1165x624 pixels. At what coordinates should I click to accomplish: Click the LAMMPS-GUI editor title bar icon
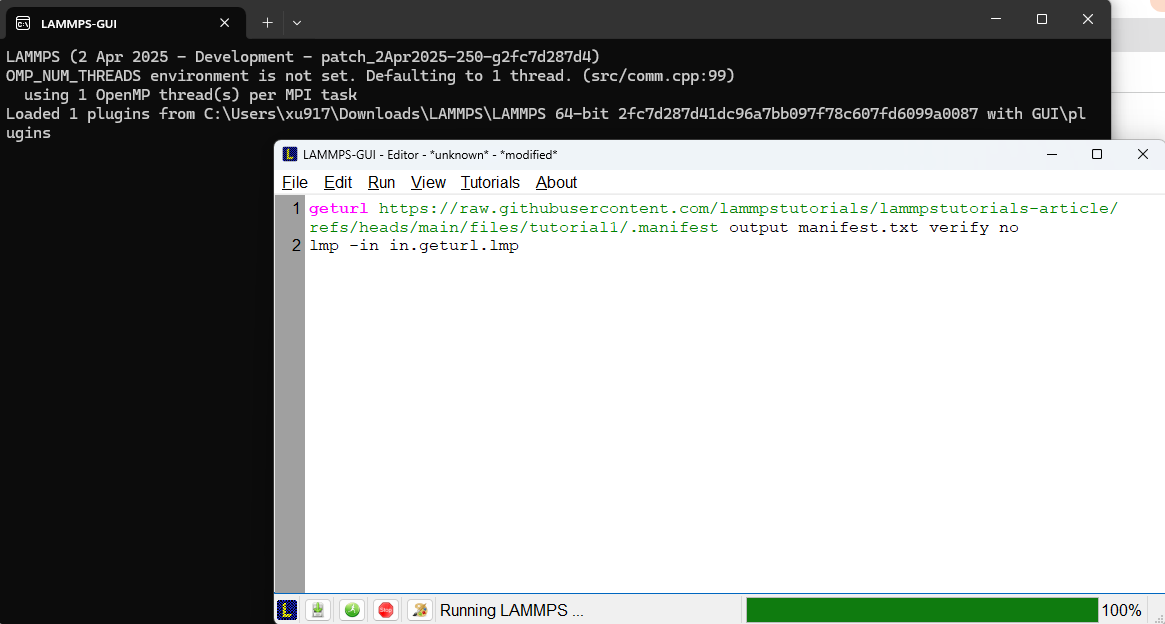291,154
